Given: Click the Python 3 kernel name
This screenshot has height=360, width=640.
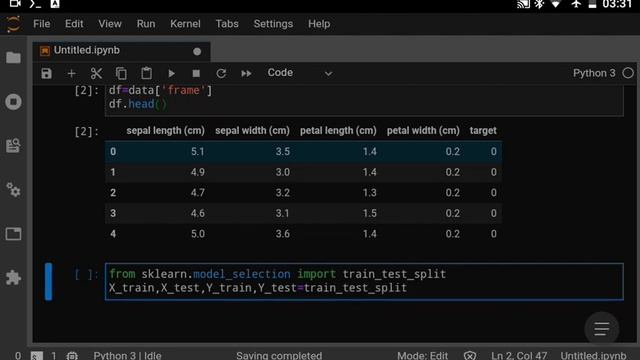Looking at the screenshot, I should [x=594, y=73].
